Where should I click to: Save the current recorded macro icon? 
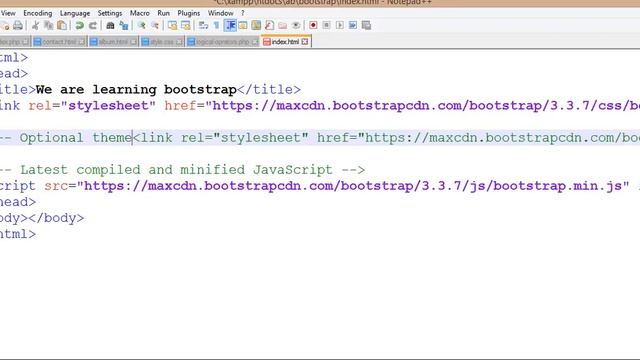(x=367, y=25)
